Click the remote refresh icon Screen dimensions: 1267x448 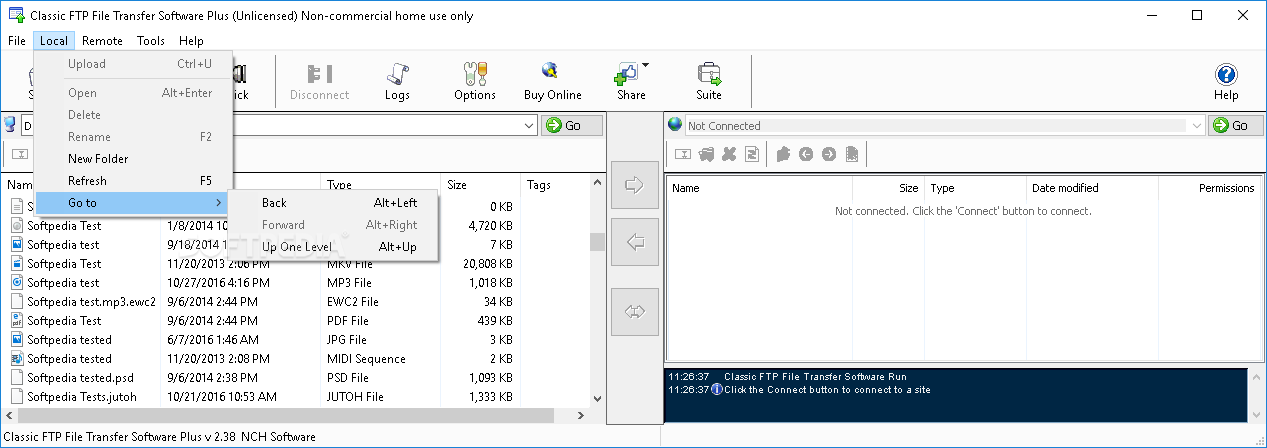[x=751, y=154]
